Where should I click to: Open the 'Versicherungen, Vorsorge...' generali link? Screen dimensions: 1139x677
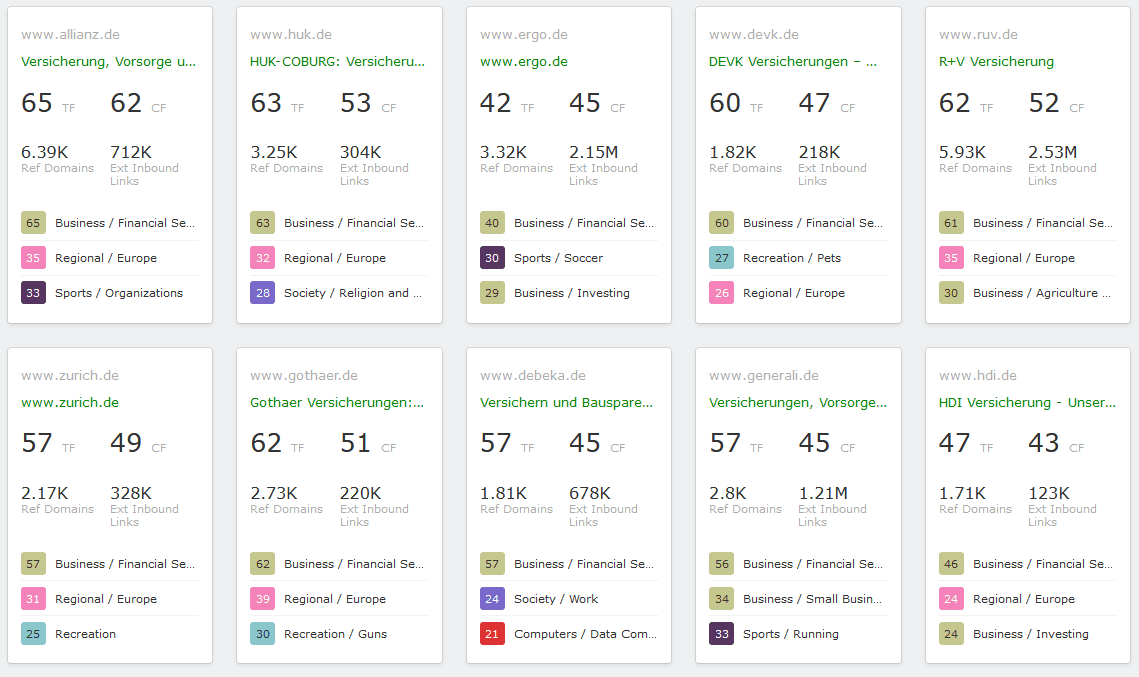tap(798, 402)
